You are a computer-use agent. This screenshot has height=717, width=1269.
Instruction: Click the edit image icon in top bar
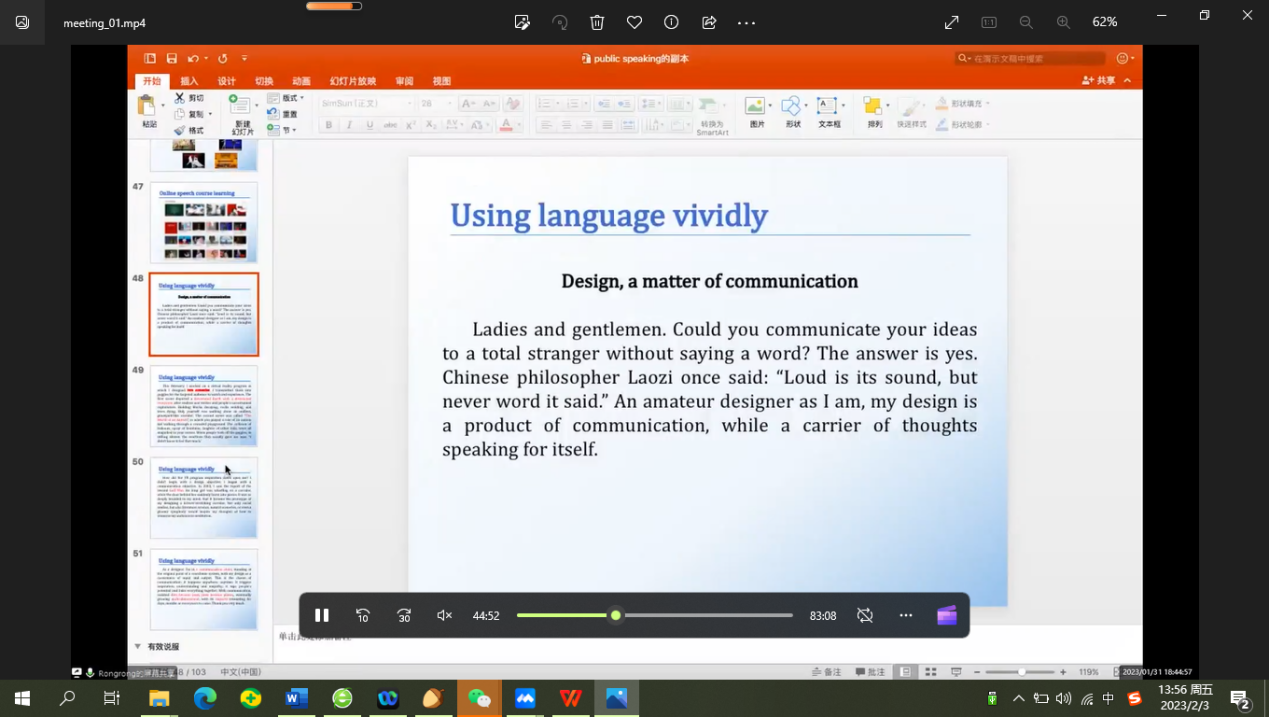tap(522, 22)
